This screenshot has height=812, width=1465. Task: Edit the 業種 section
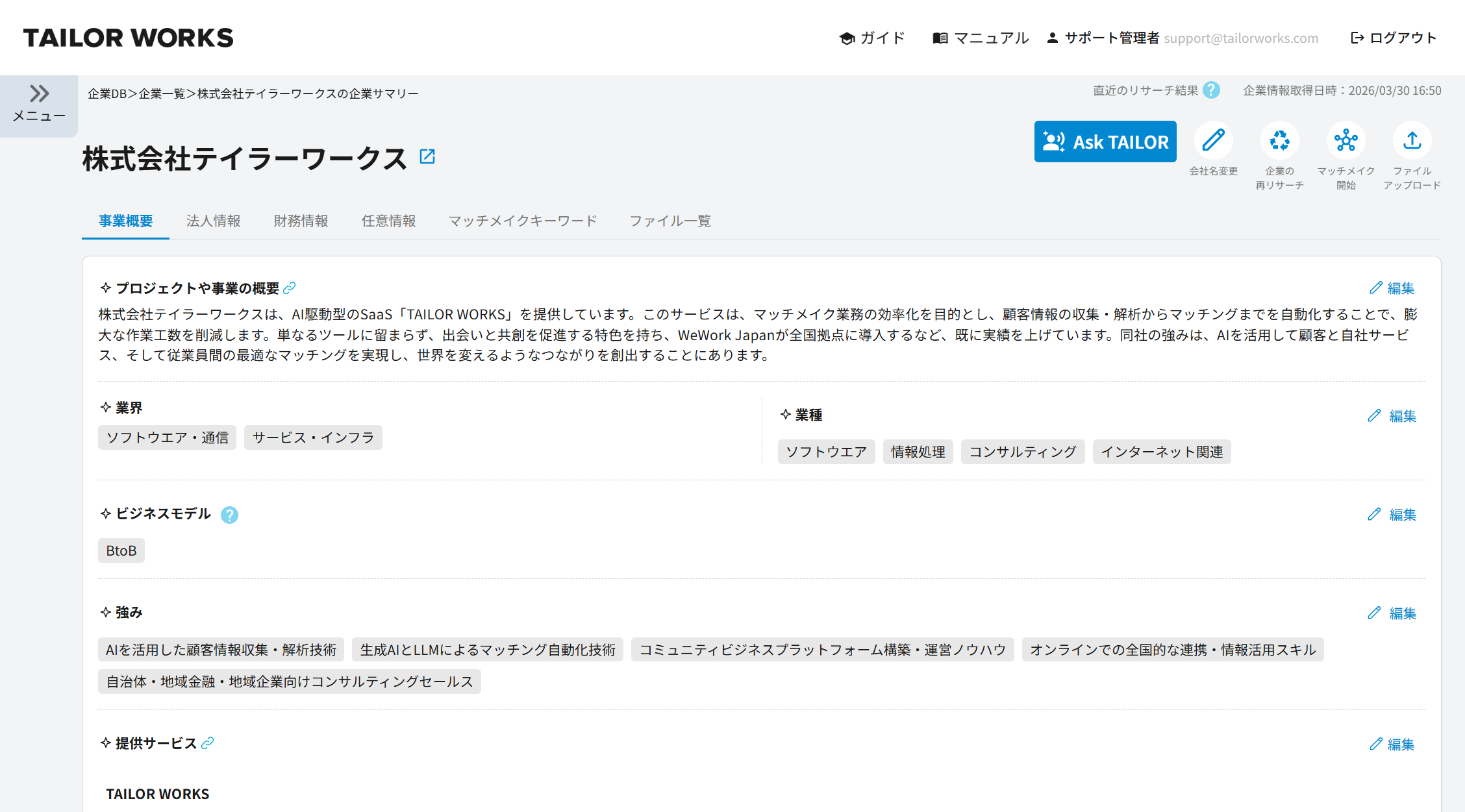tap(1392, 416)
